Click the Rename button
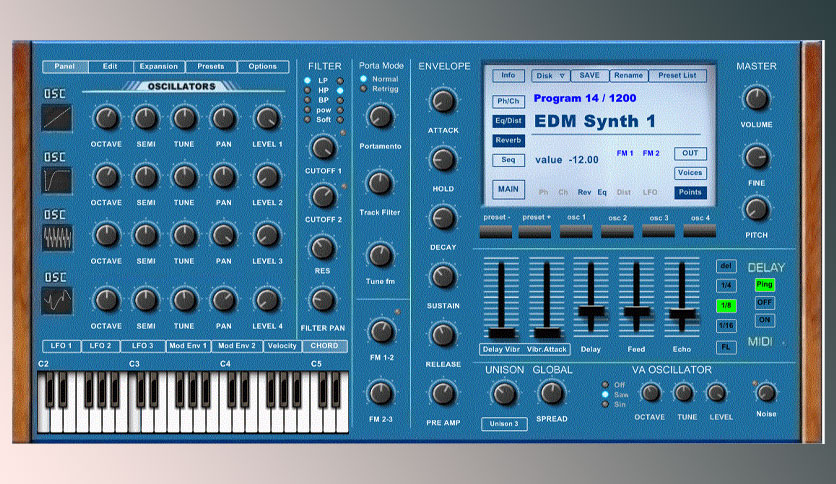Viewport: 836px width, 484px height. click(x=629, y=76)
